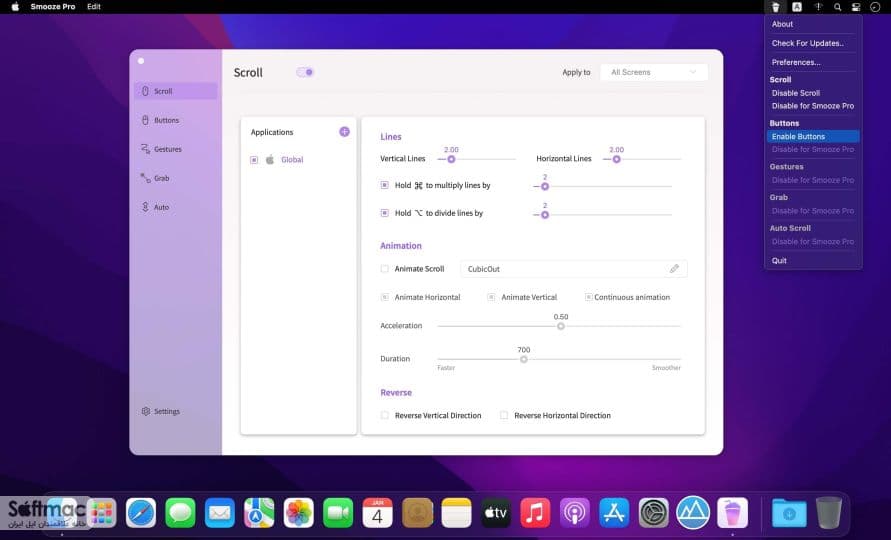Screen dimensions: 891x540
Task: Toggle the Animate Vertical checkbox
Action: (491, 297)
